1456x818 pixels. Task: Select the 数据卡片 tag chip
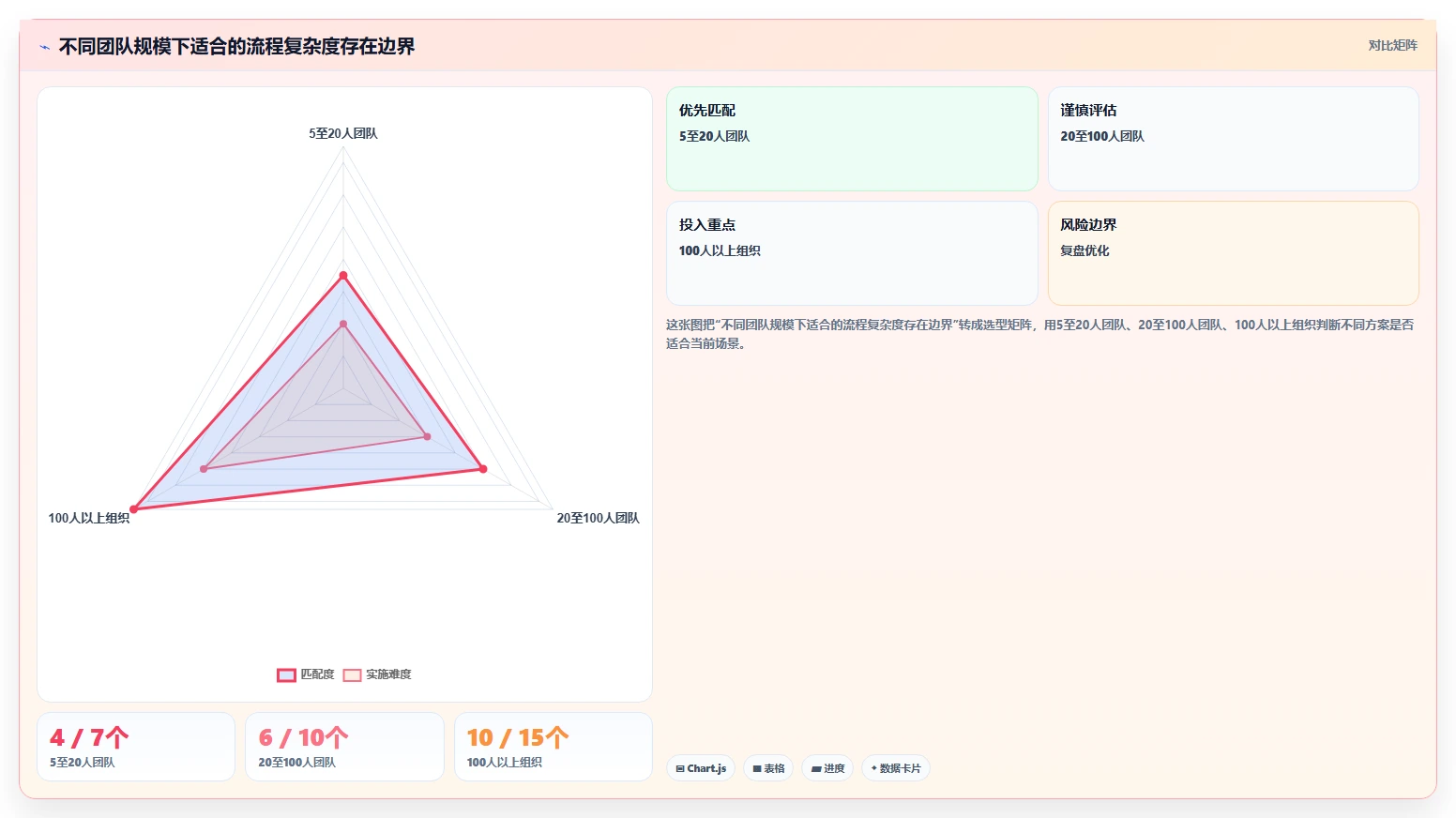pyautogui.click(x=896, y=768)
